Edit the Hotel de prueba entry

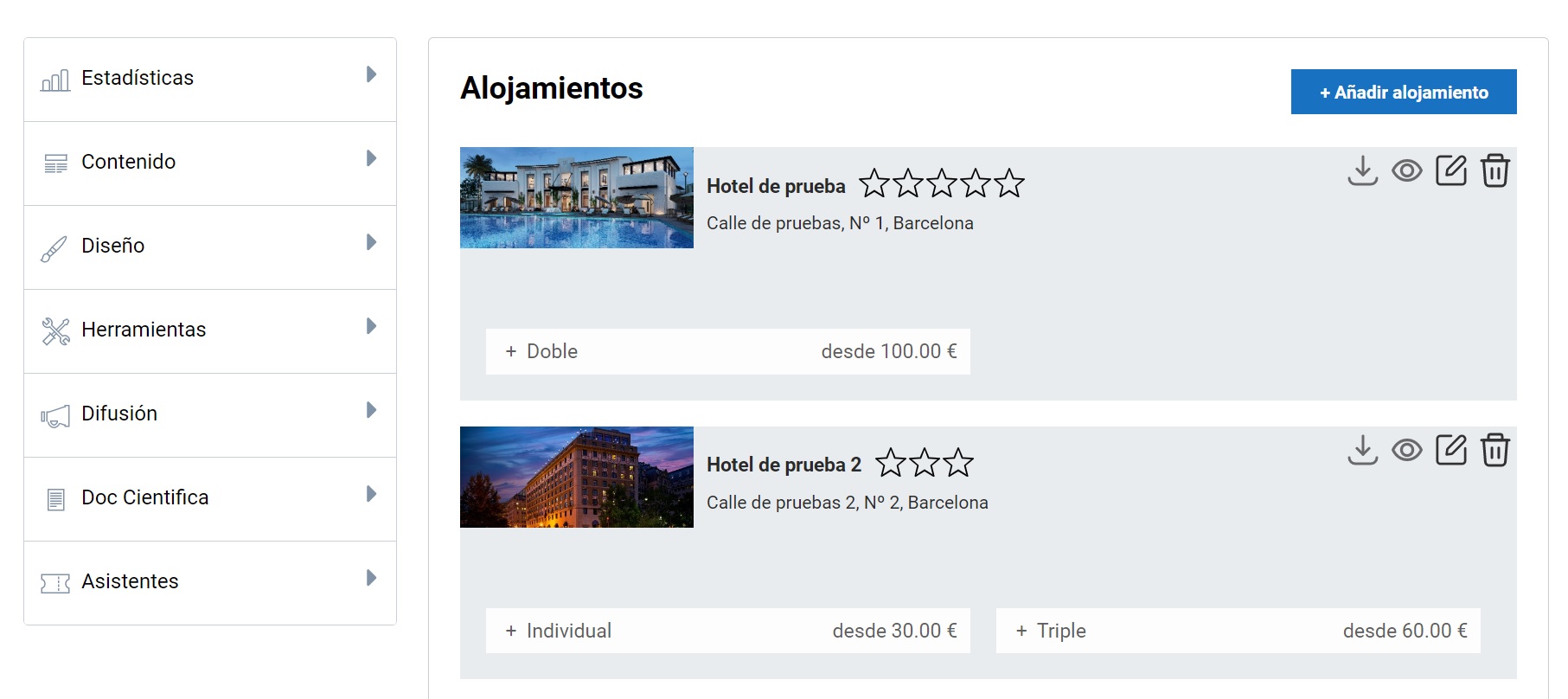coord(1450,170)
